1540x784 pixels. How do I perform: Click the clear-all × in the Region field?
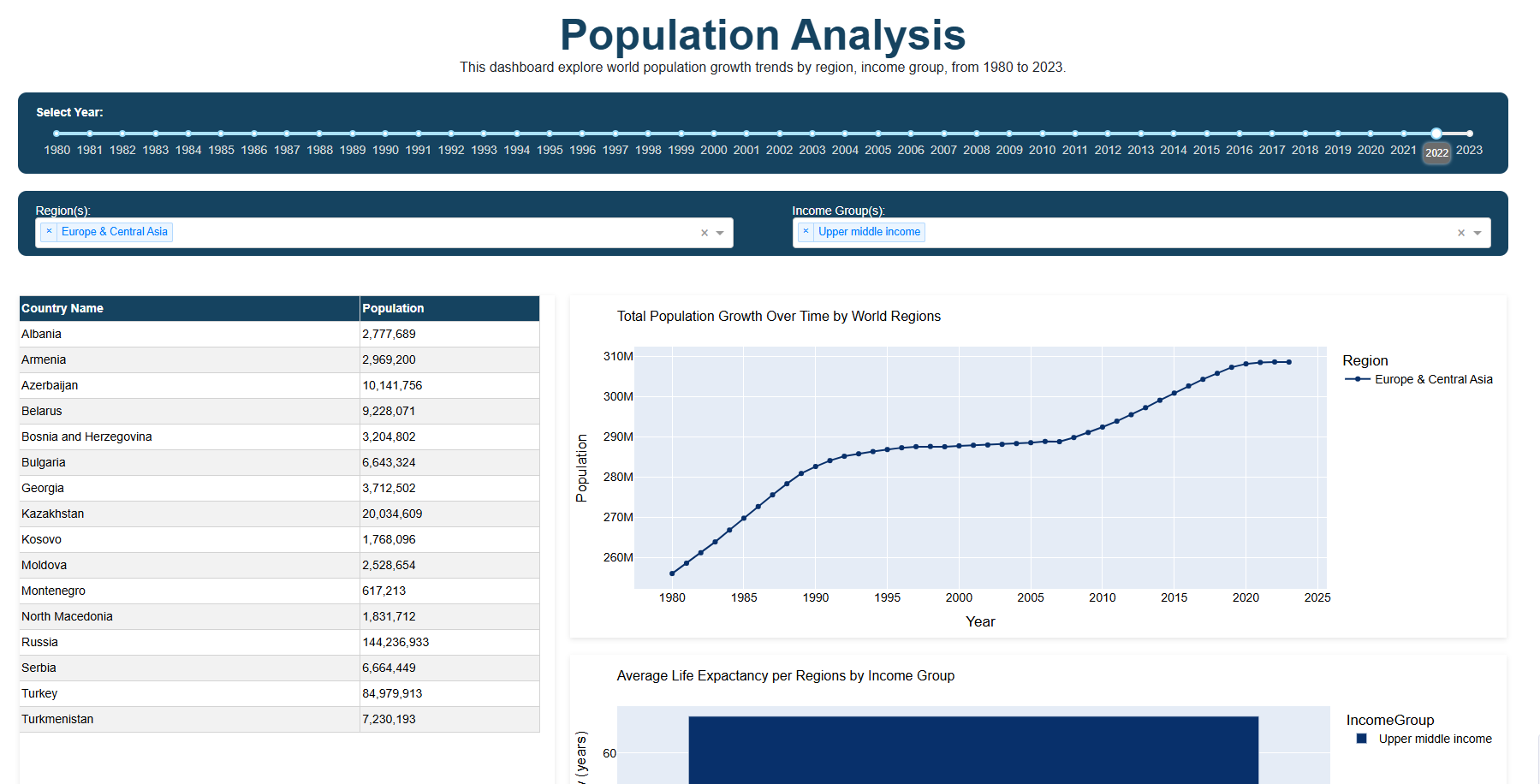(x=704, y=232)
